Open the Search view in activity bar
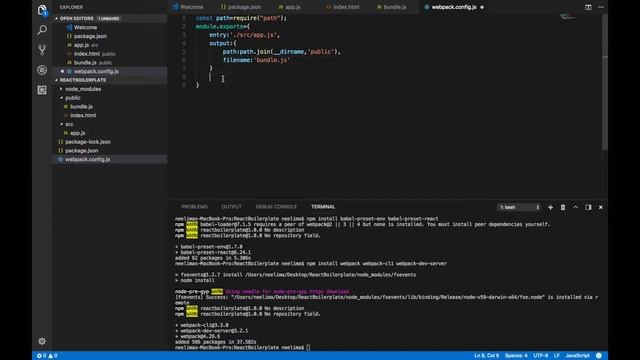The width and height of the screenshot is (640, 360). pos(42,30)
